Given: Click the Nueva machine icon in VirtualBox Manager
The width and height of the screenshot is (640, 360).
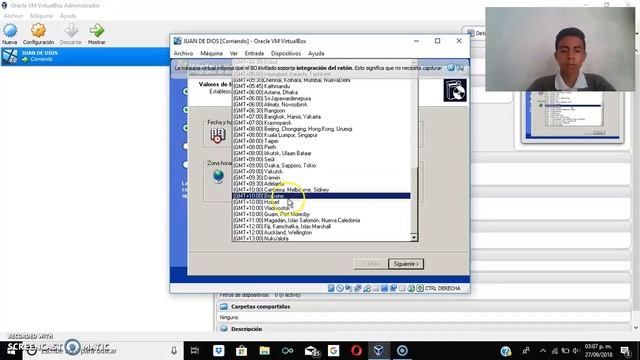Looking at the screenshot, I should tap(10, 31).
